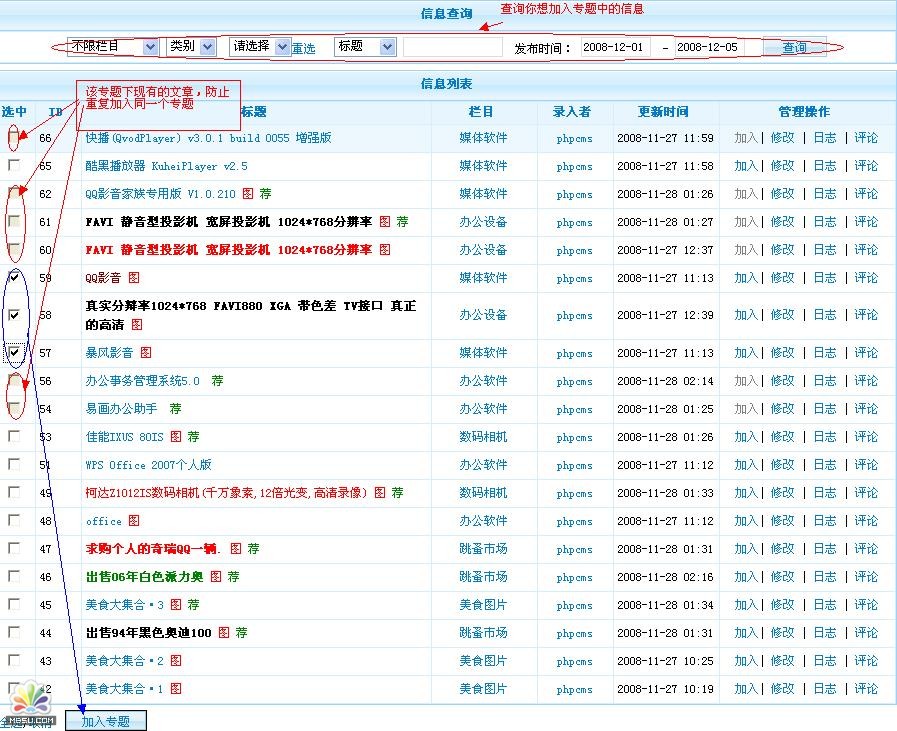This screenshot has width=897, height=731.
Task: Click the 图 badge on the QQ影音 row
Action: pos(134,278)
